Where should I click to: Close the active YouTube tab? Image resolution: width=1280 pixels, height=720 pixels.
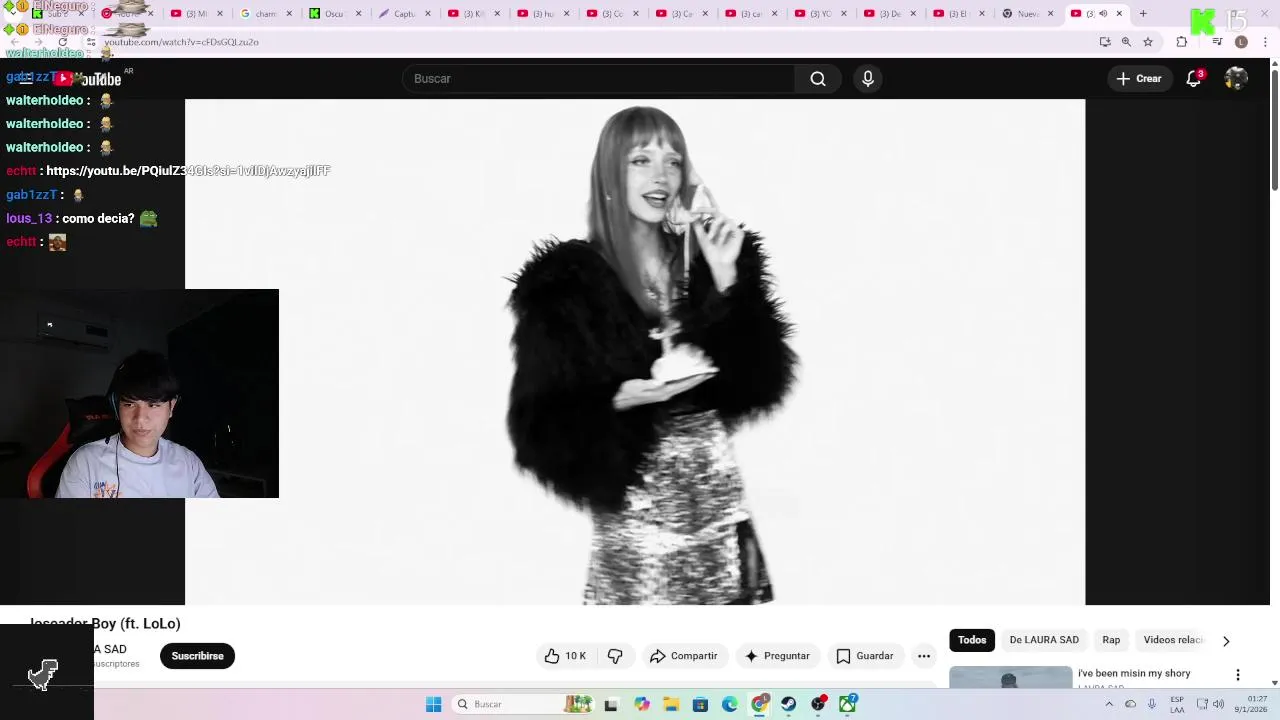(x=1119, y=14)
